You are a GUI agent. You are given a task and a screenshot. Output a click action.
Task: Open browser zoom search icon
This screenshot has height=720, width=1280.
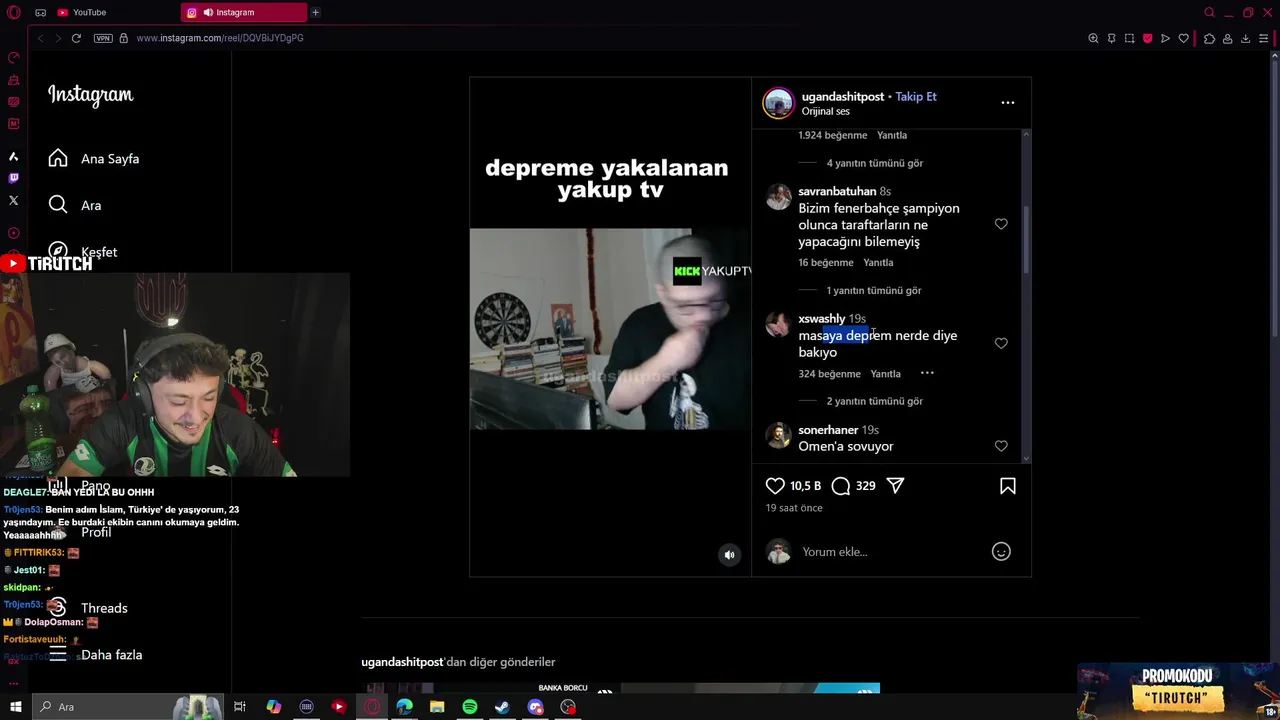pos(1093,38)
